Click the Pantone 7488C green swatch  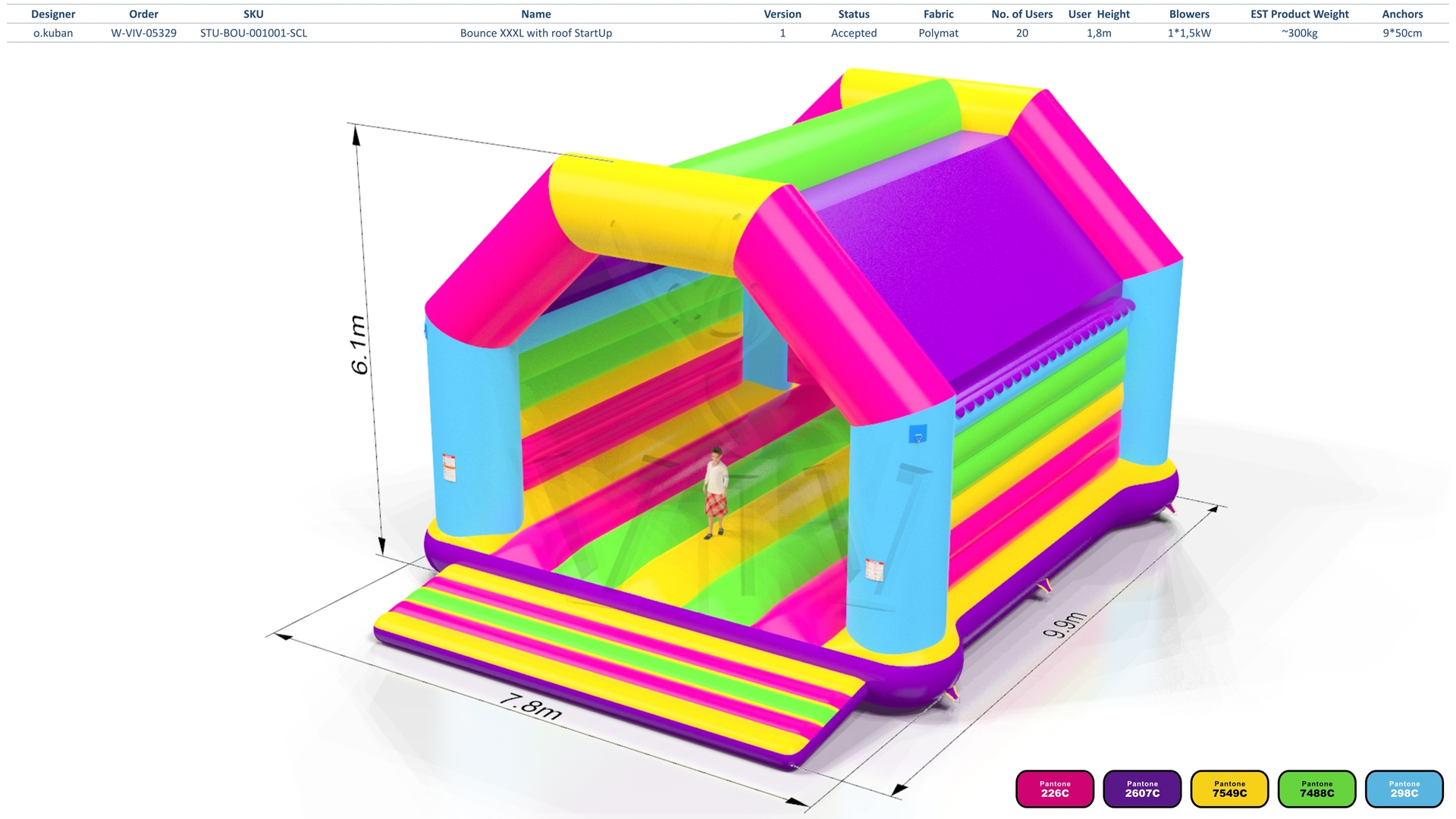[x=1316, y=789]
